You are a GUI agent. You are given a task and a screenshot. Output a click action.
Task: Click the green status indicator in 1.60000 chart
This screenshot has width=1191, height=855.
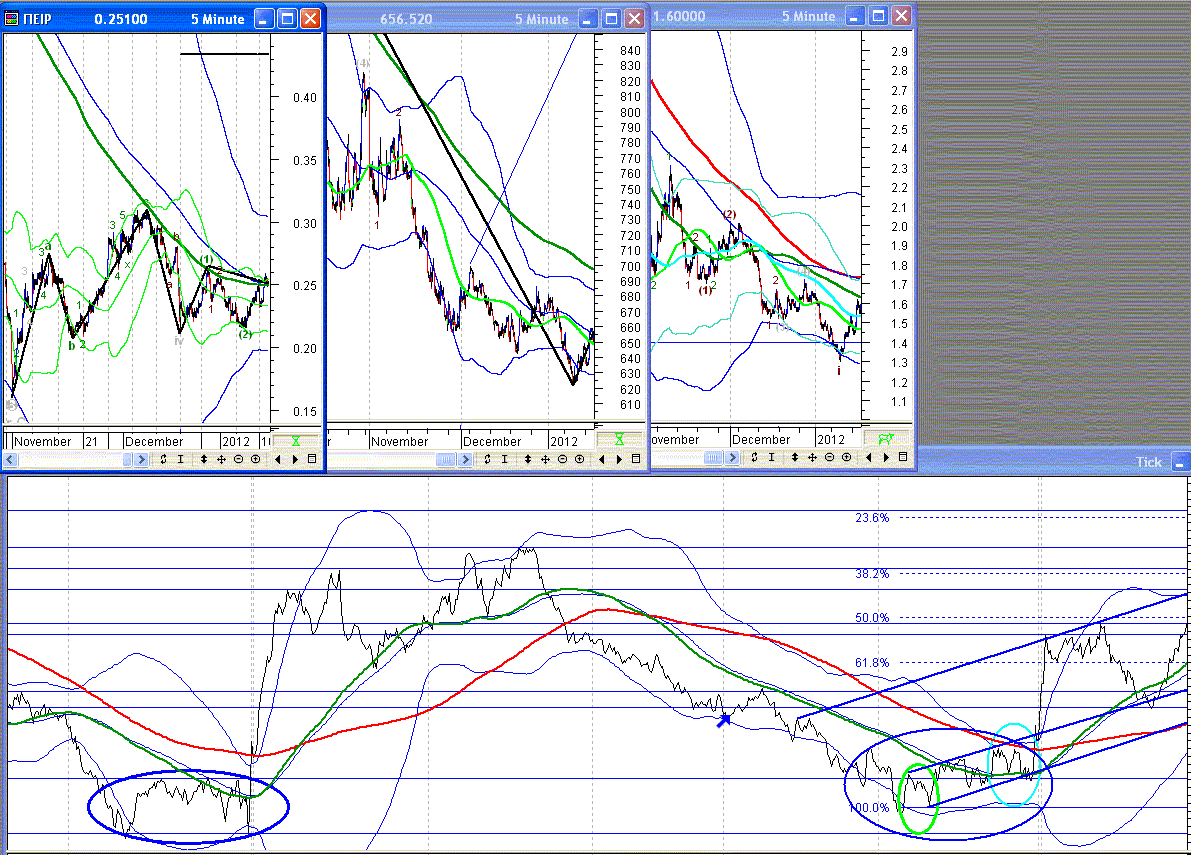[x=886, y=439]
